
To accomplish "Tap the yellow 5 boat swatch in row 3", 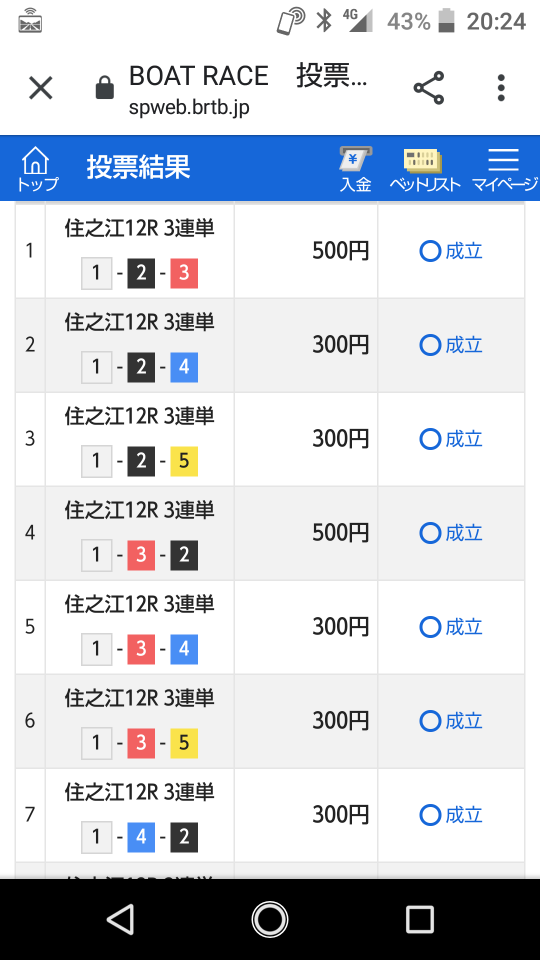I will (184, 461).
